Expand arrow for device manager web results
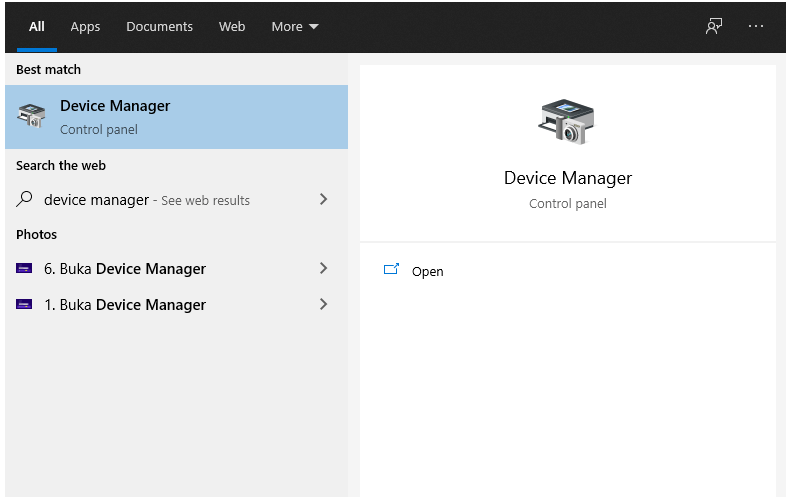Image resolution: width=789 pixels, height=500 pixels. [x=324, y=199]
